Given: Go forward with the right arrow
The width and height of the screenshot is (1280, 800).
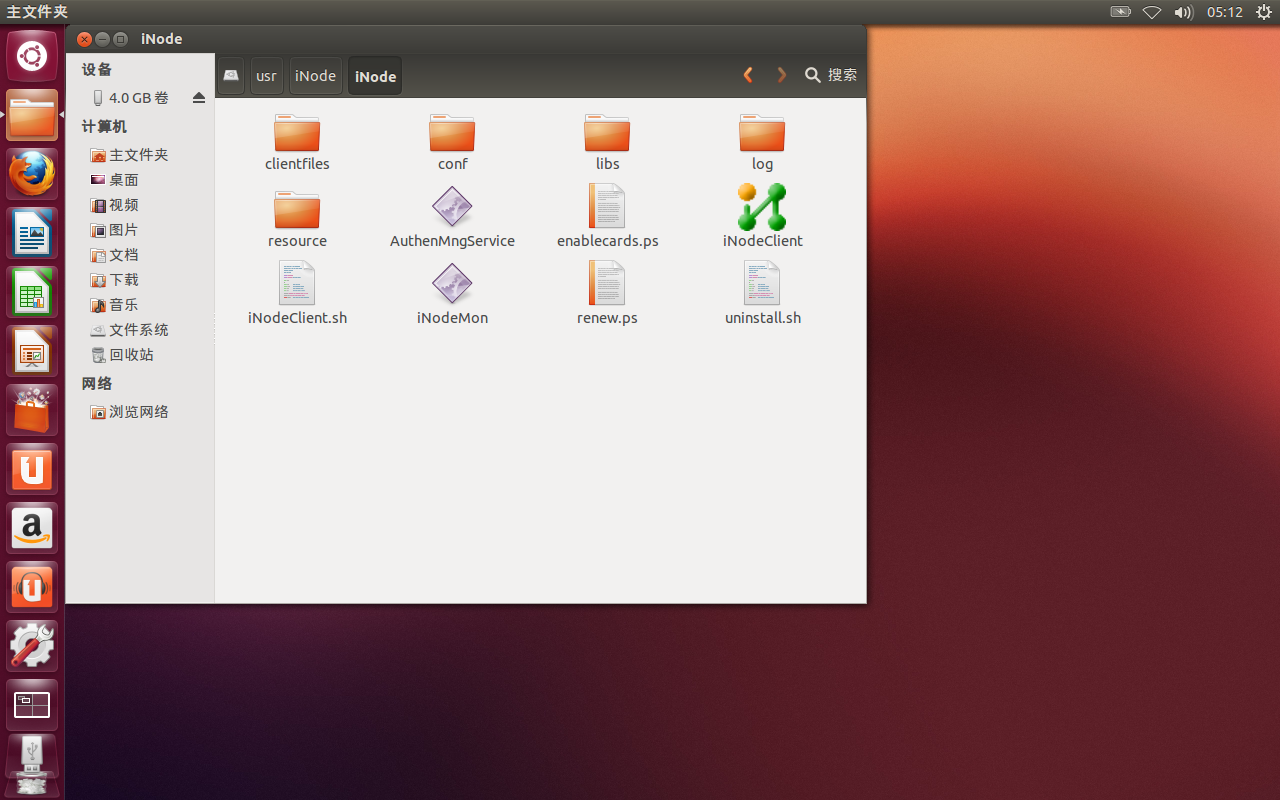Looking at the screenshot, I should coord(781,75).
